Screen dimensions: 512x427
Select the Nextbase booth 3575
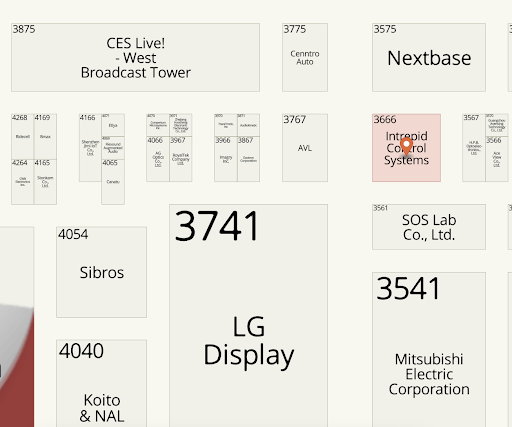429,57
